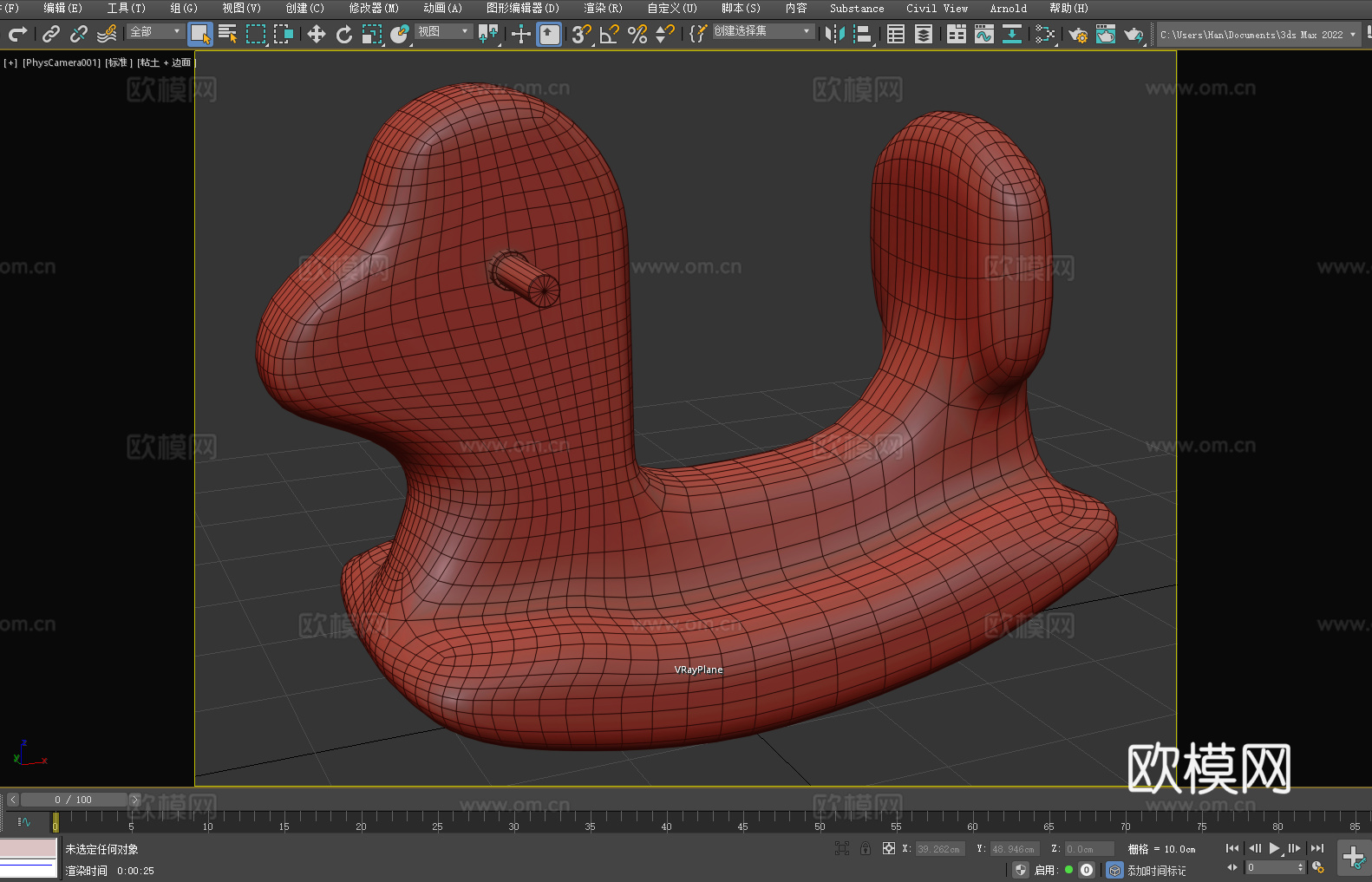Step time slider forward with right arrow
This screenshot has height=882, width=1372.
pos(134,800)
